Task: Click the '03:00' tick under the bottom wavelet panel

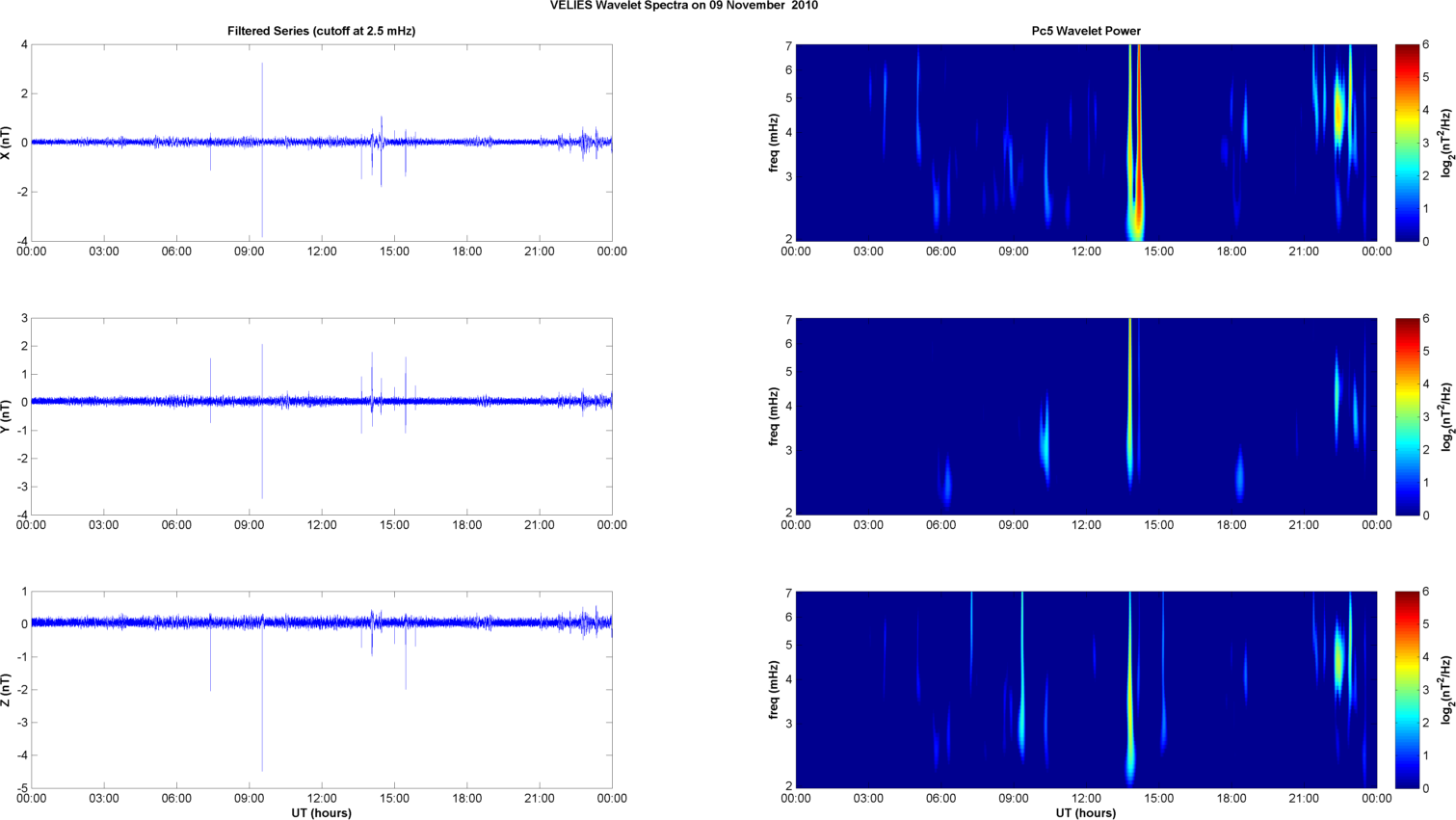Action: click(868, 799)
